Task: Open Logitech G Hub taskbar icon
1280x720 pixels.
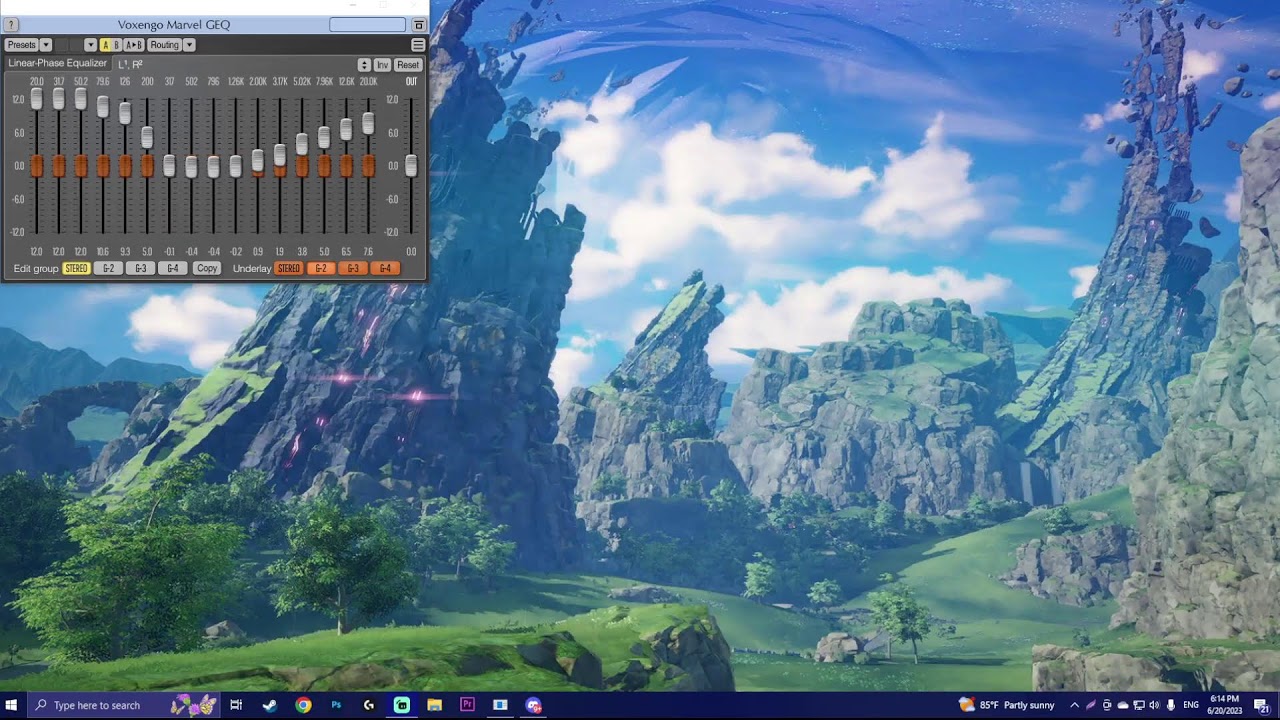Action: (x=369, y=705)
